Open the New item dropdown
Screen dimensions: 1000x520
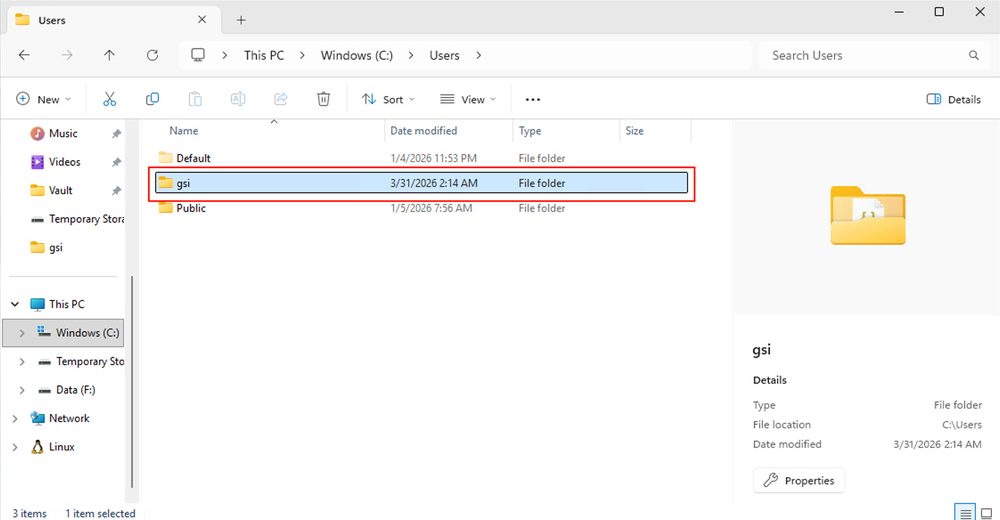44,99
